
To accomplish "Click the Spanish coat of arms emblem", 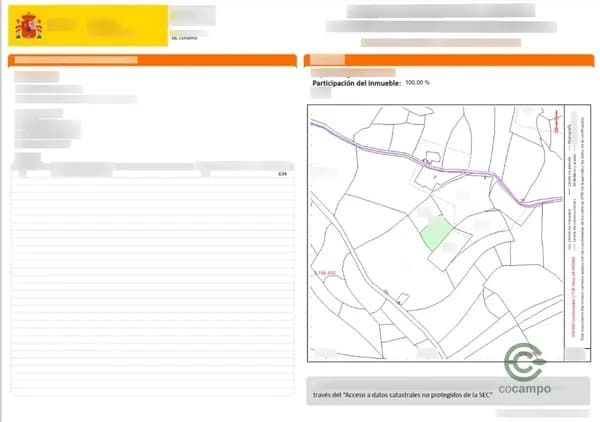I will tap(28, 25).
